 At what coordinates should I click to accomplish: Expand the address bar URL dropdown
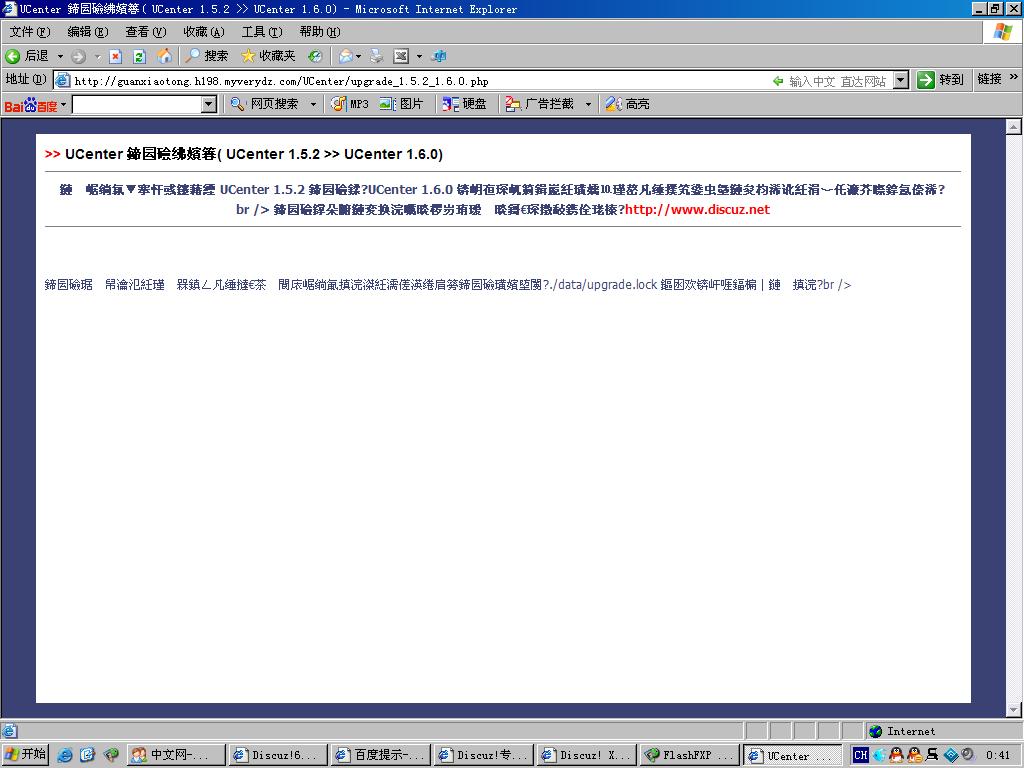coord(901,80)
